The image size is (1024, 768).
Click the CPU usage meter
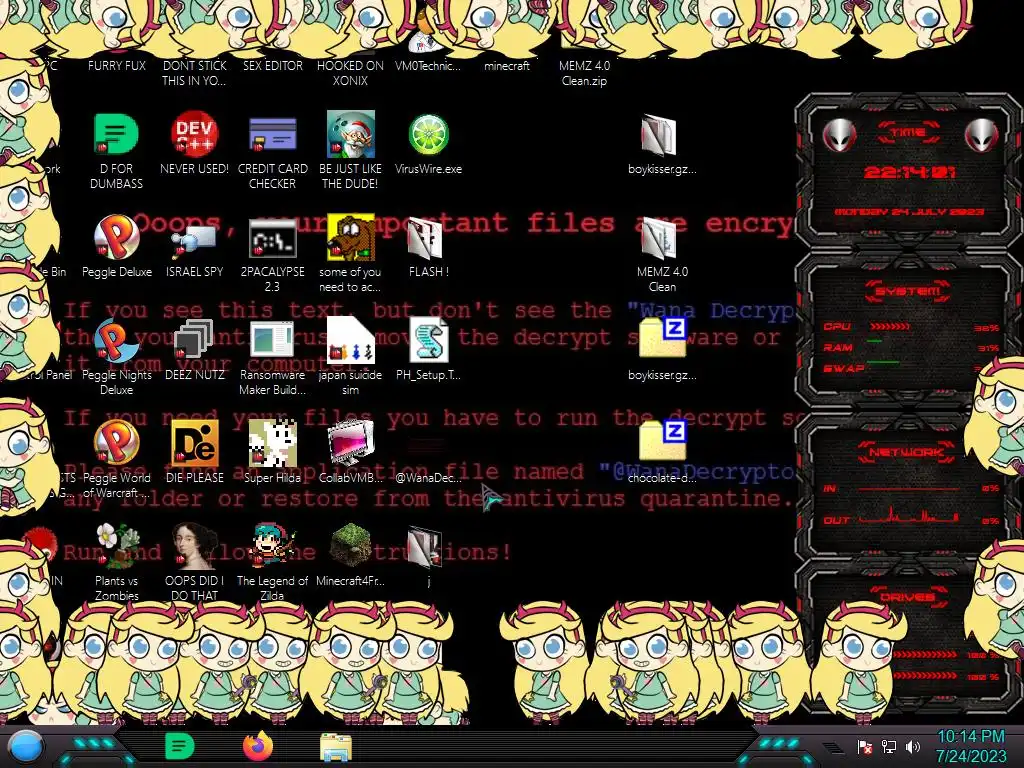pos(910,327)
